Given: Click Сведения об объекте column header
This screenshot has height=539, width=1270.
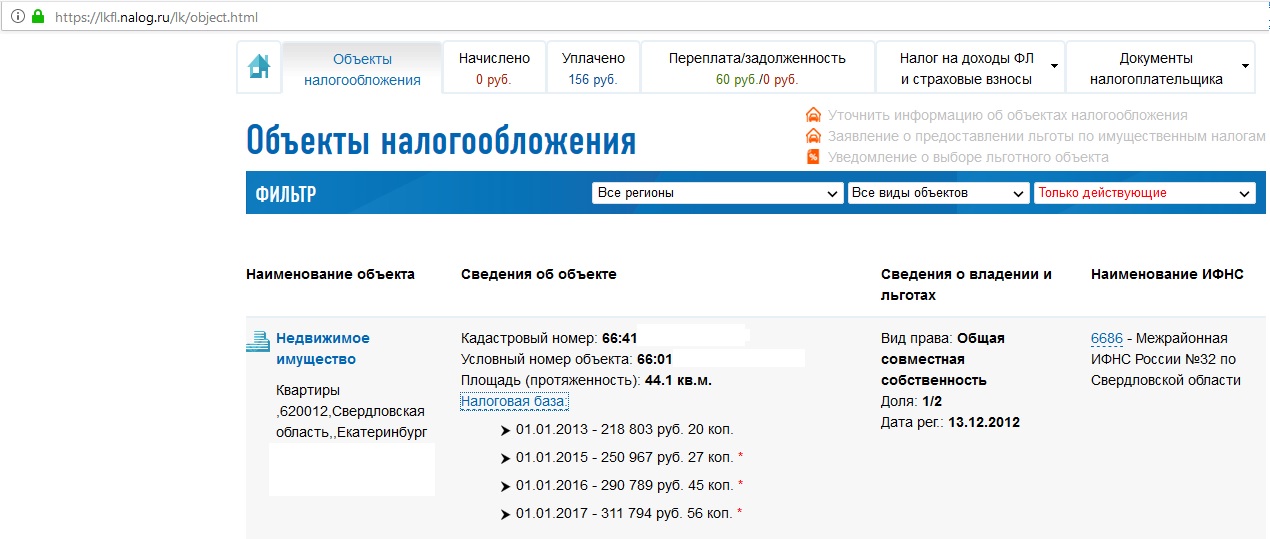Looking at the screenshot, I should point(539,274).
